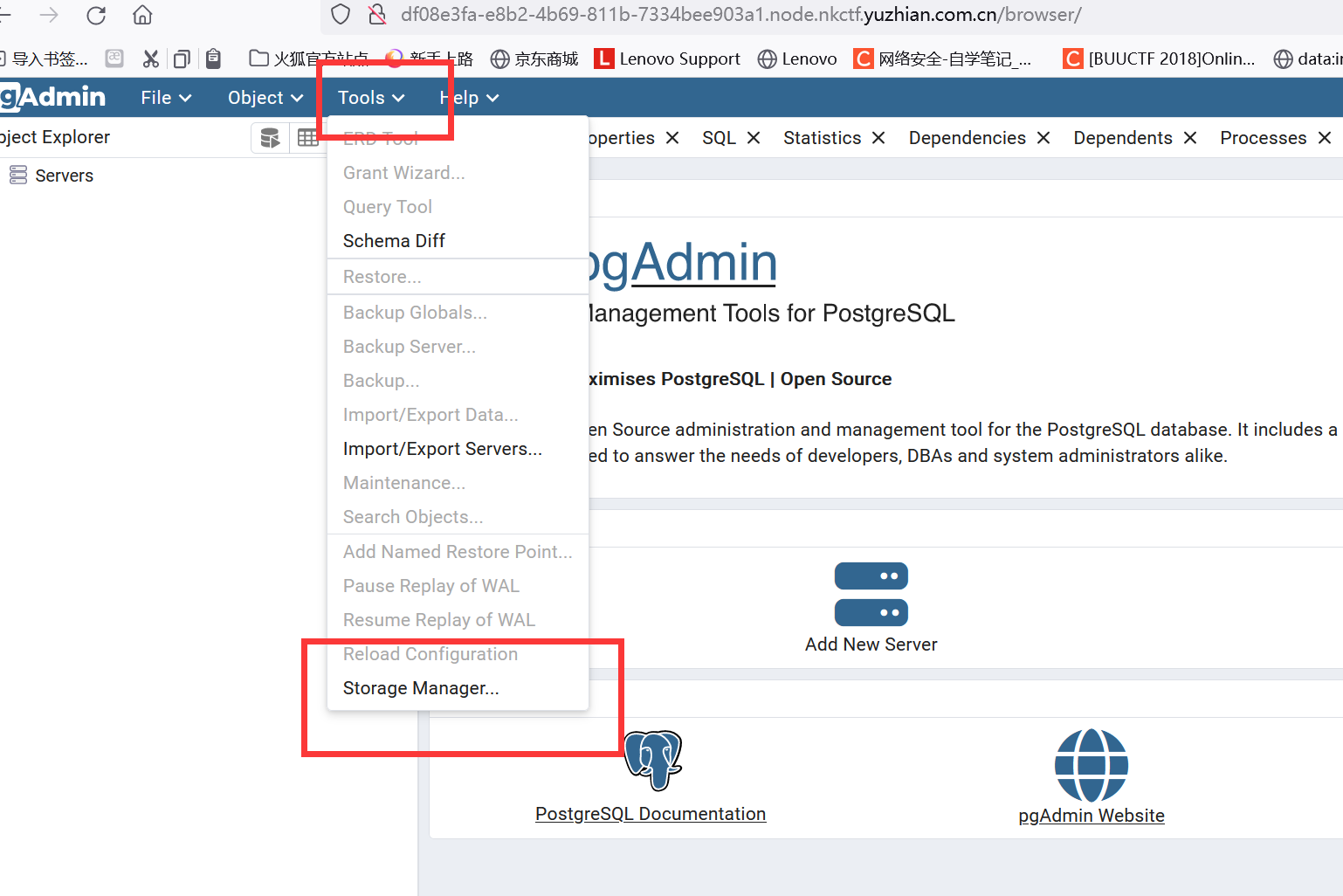Open the 导入书签 bookmark
This screenshot has width=1343, height=896.
coord(45,59)
